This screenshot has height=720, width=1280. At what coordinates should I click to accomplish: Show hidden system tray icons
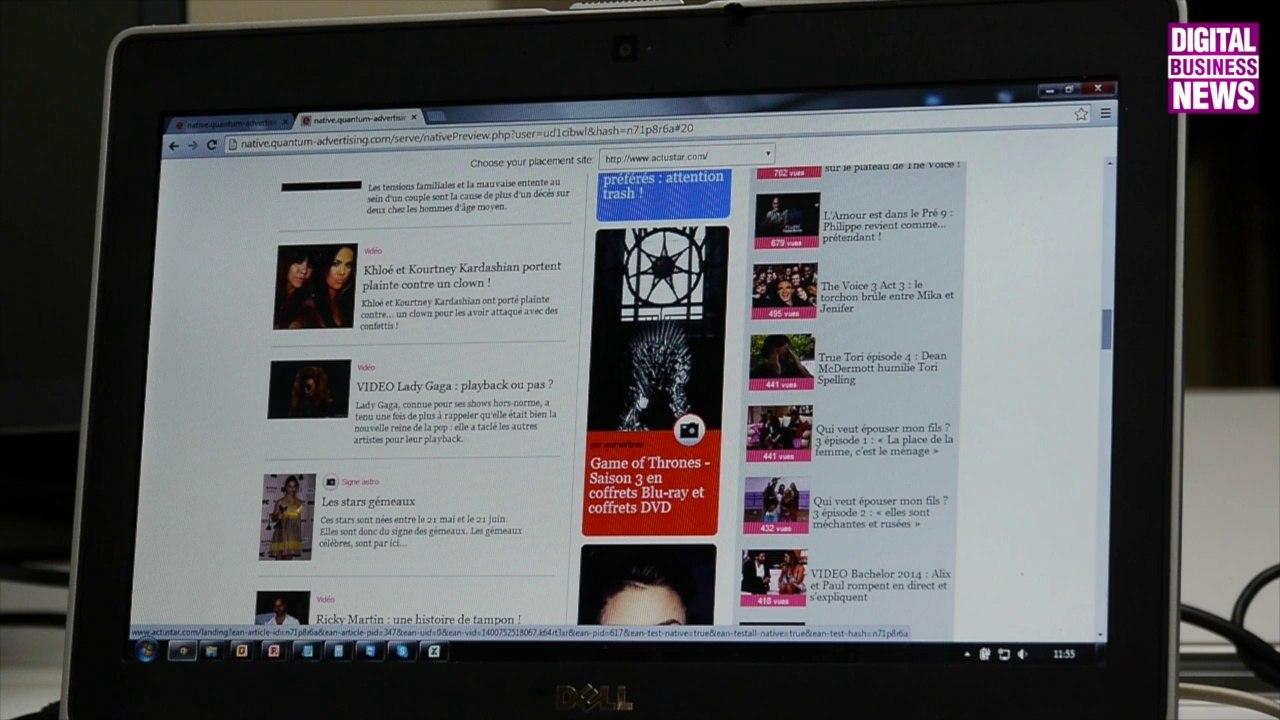tap(967, 654)
